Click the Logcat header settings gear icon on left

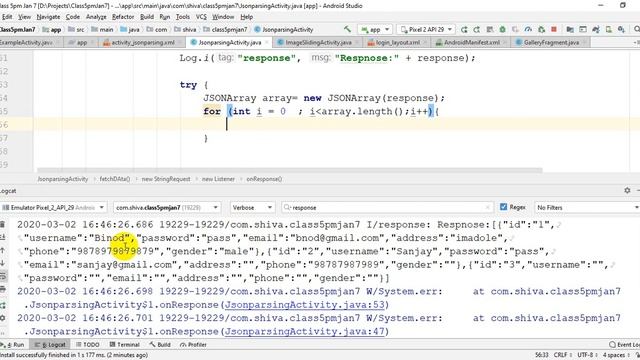click(x=3, y=318)
